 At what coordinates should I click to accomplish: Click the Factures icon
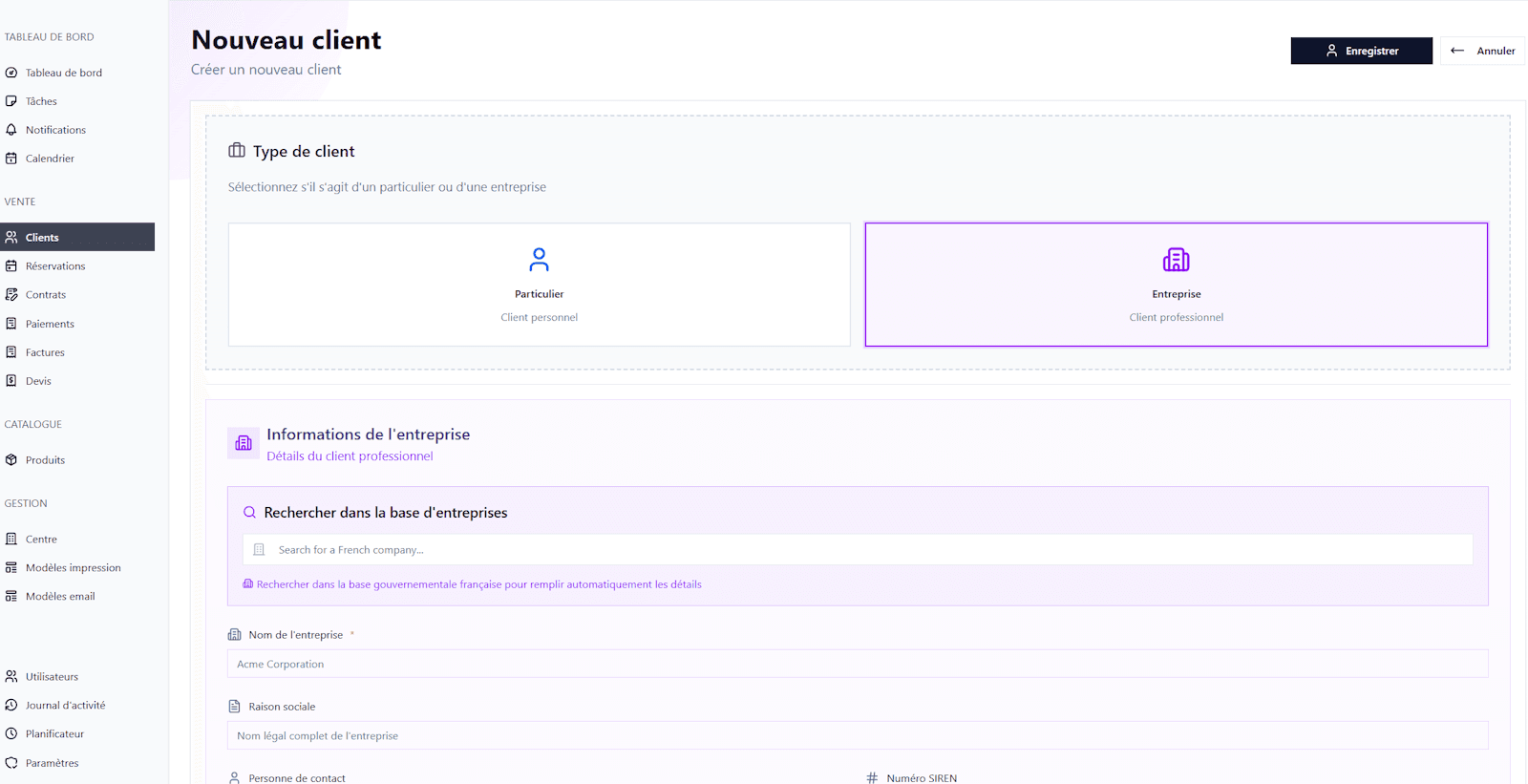pyautogui.click(x=11, y=352)
